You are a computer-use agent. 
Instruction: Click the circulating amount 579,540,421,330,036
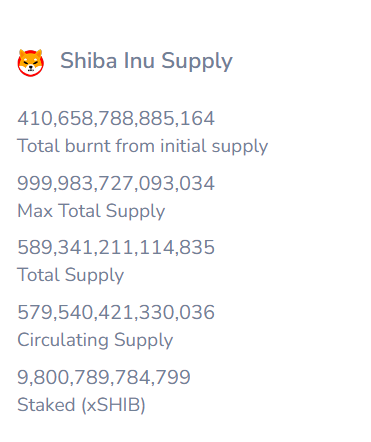click(116, 313)
